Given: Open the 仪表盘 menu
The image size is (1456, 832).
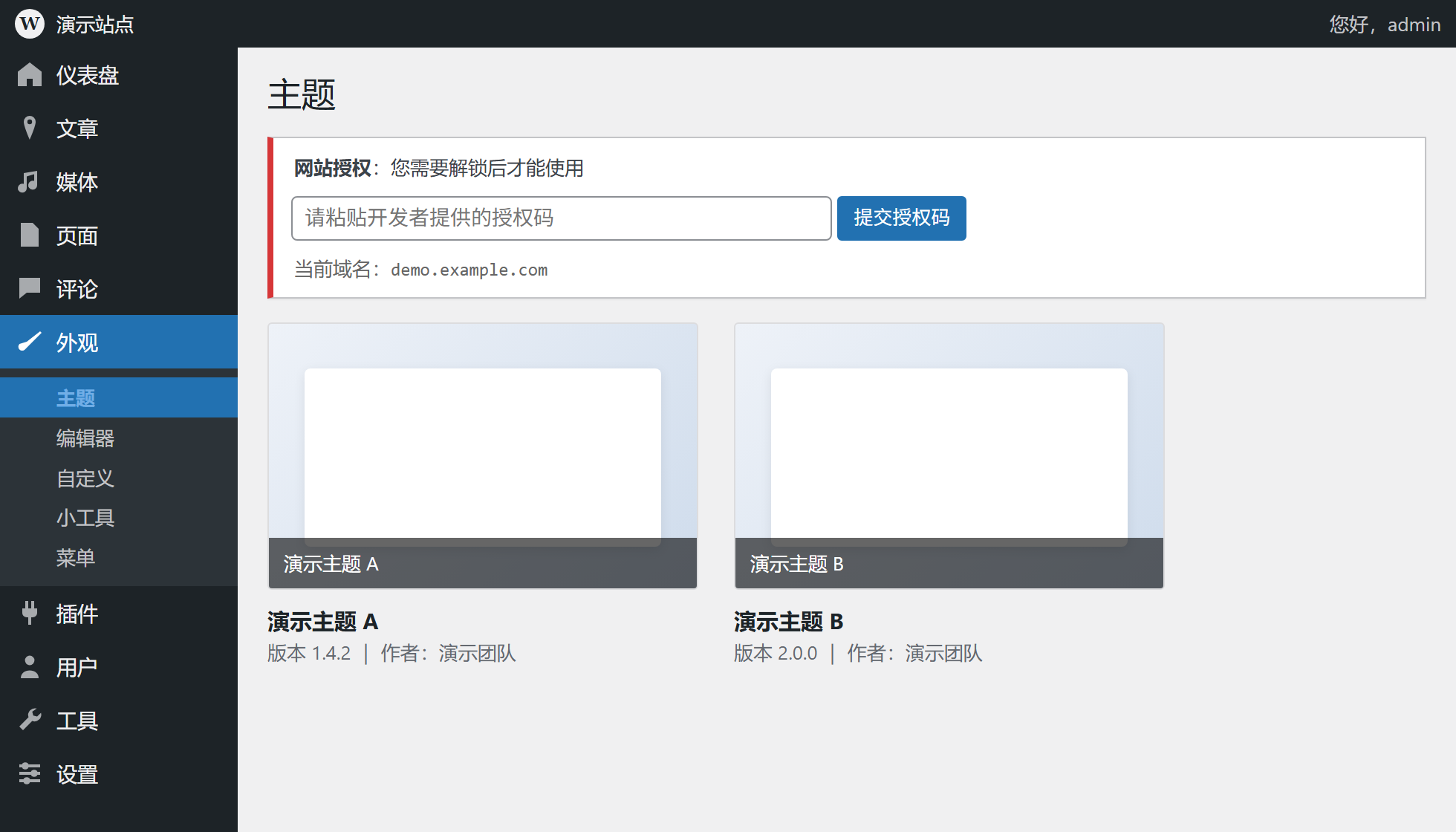Looking at the screenshot, I should pyautogui.click(x=119, y=74).
